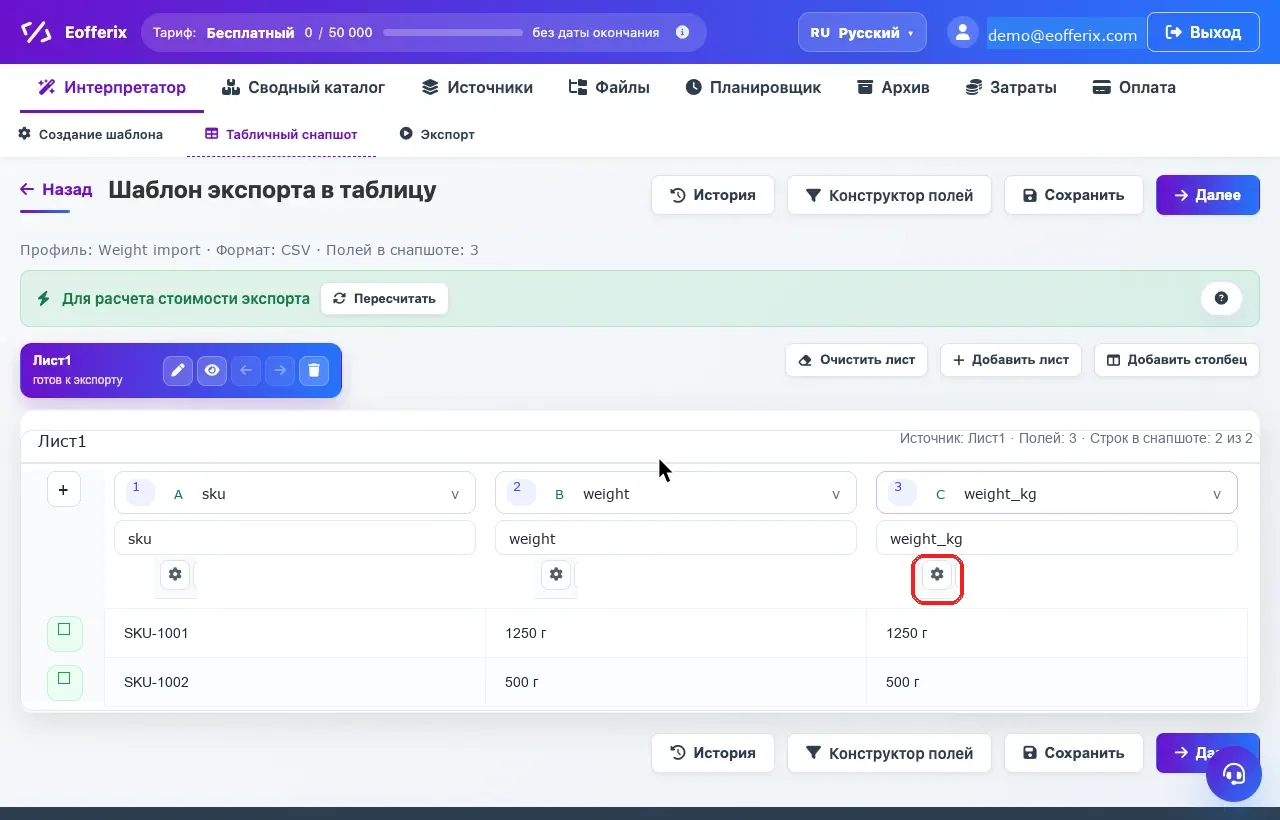Select the Экспорт sub-tab
Viewport: 1280px width, 820px height.
point(437,134)
